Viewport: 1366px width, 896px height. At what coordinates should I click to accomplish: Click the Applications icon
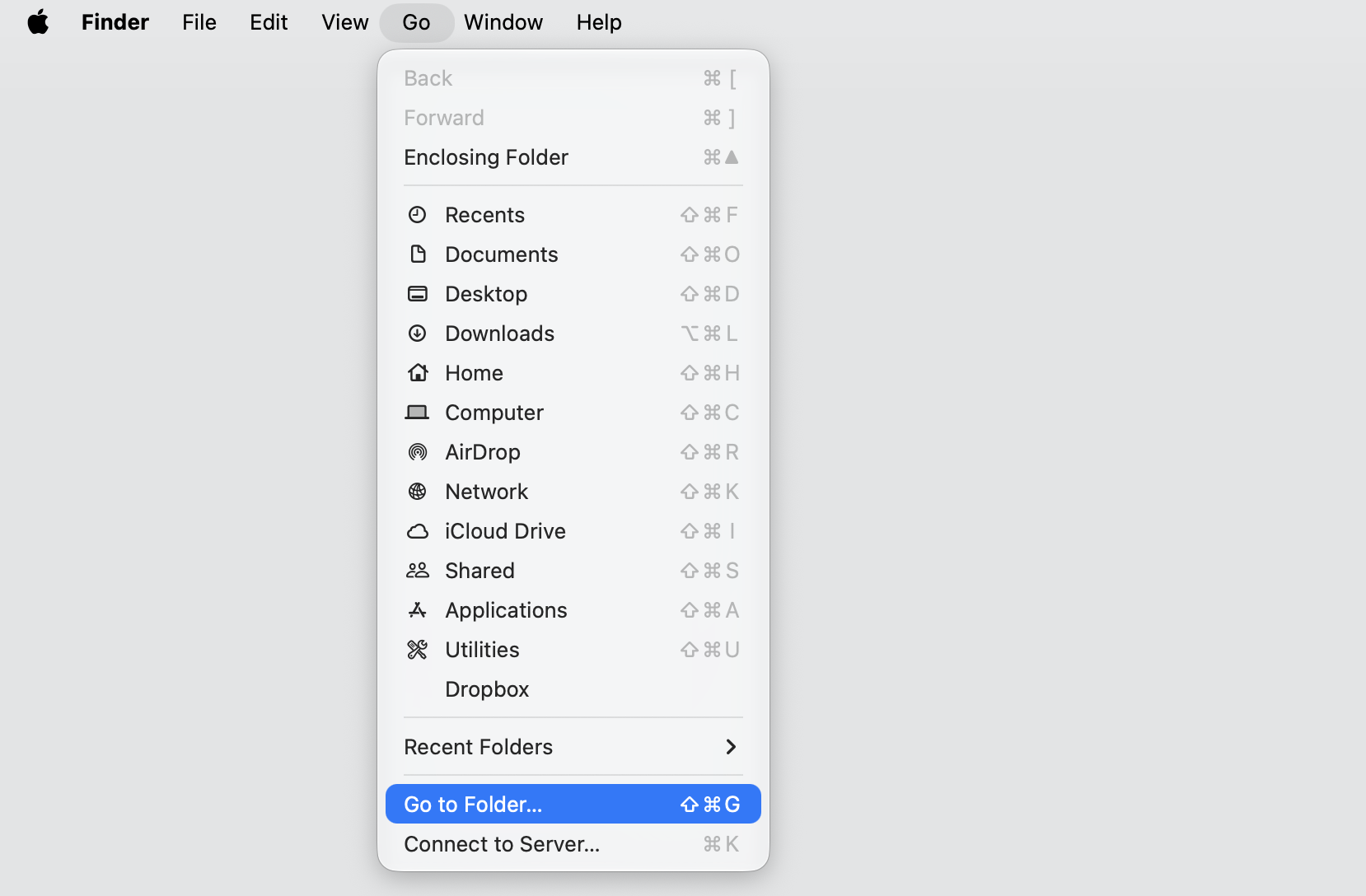418,610
